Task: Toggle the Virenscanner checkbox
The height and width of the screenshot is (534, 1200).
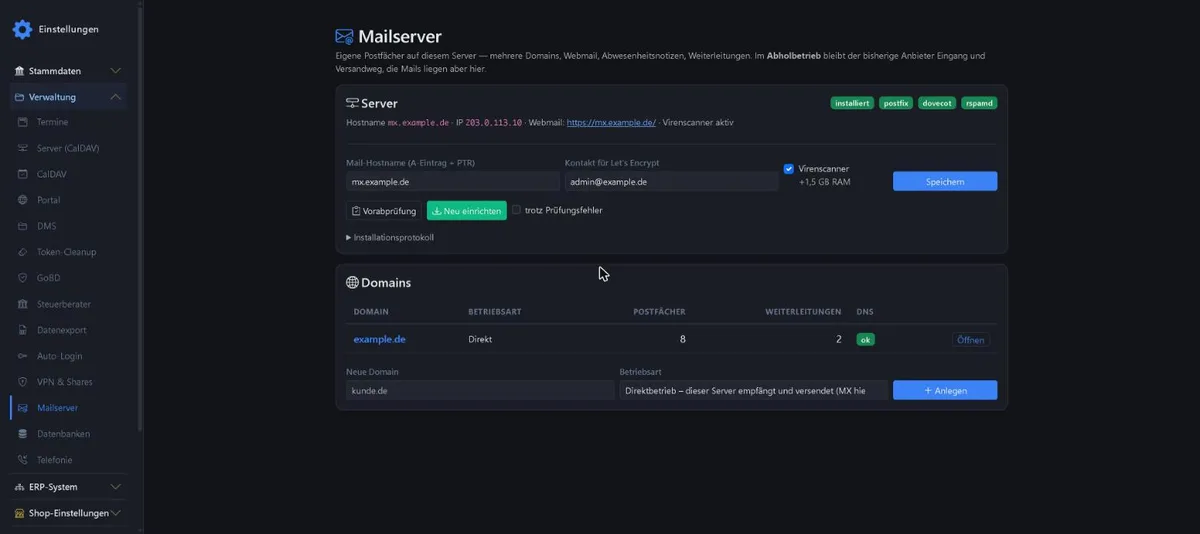Action: coord(789,169)
